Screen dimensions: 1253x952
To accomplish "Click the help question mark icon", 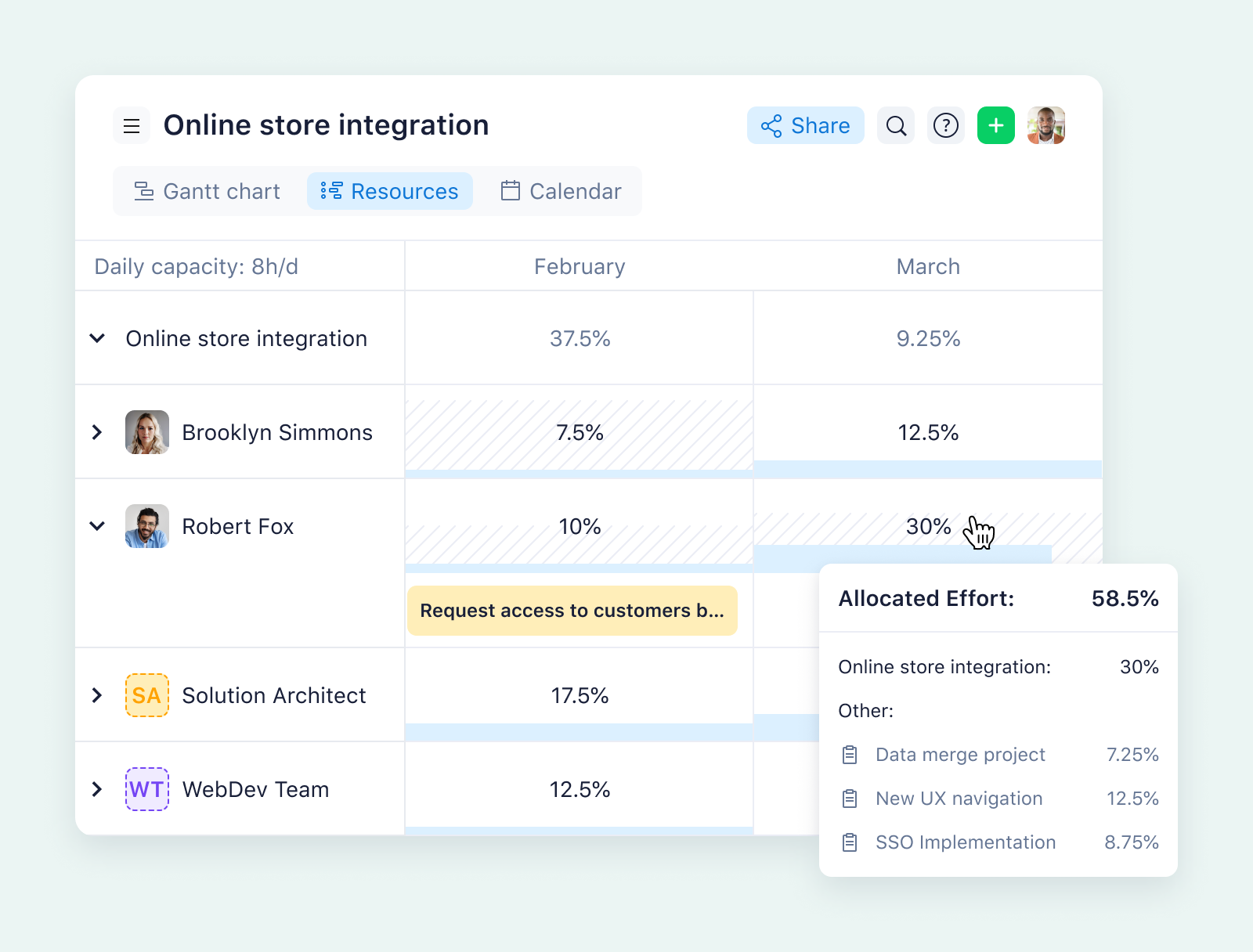I will pos(945,125).
